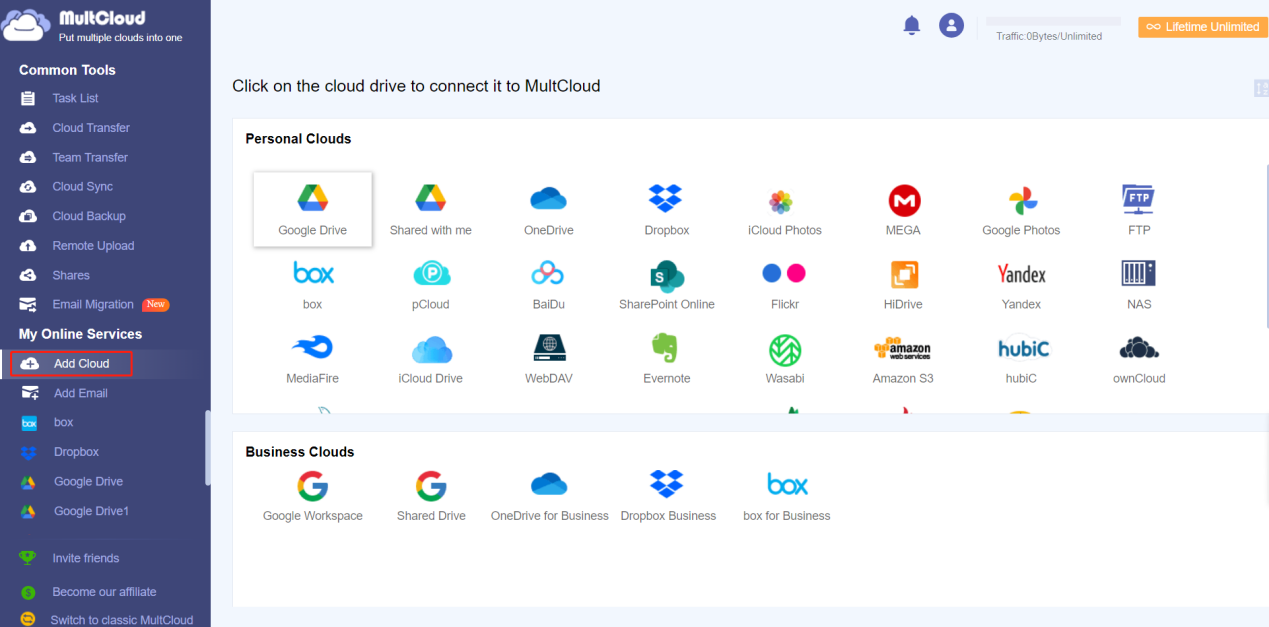Select the Shared with me cloud
The height and width of the screenshot is (627, 1269).
click(431, 209)
